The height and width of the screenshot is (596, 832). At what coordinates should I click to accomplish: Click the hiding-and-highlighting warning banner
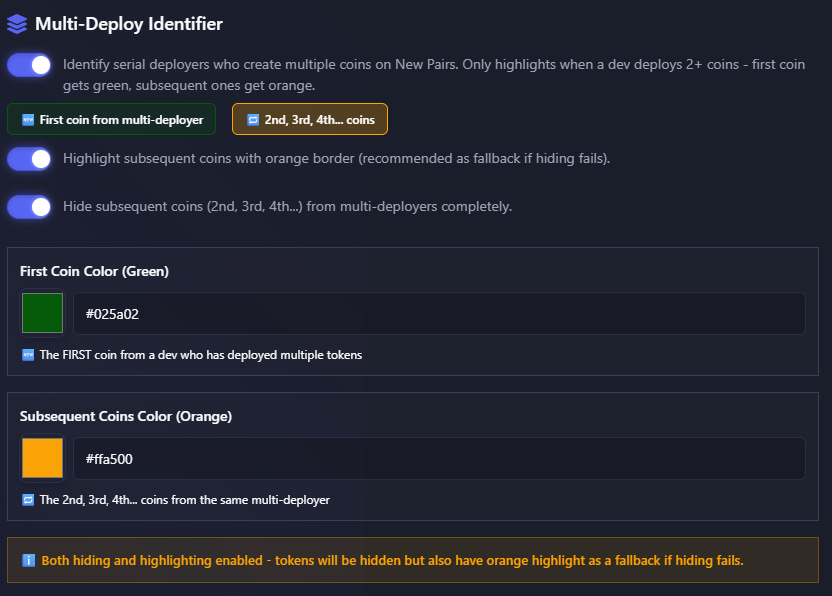coord(416,560)
